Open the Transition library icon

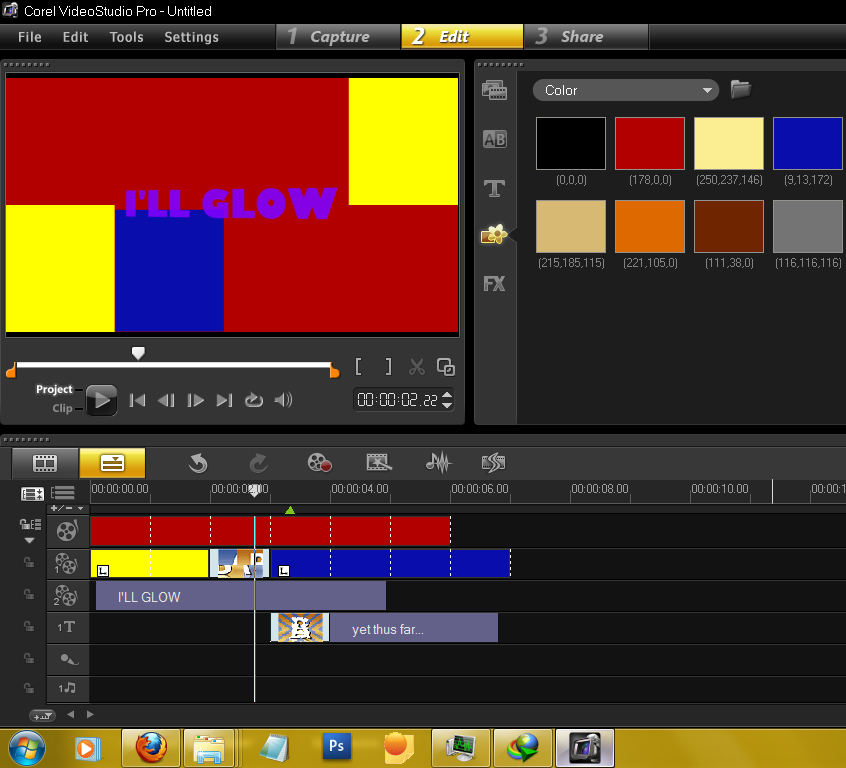[x=494, y=139]
